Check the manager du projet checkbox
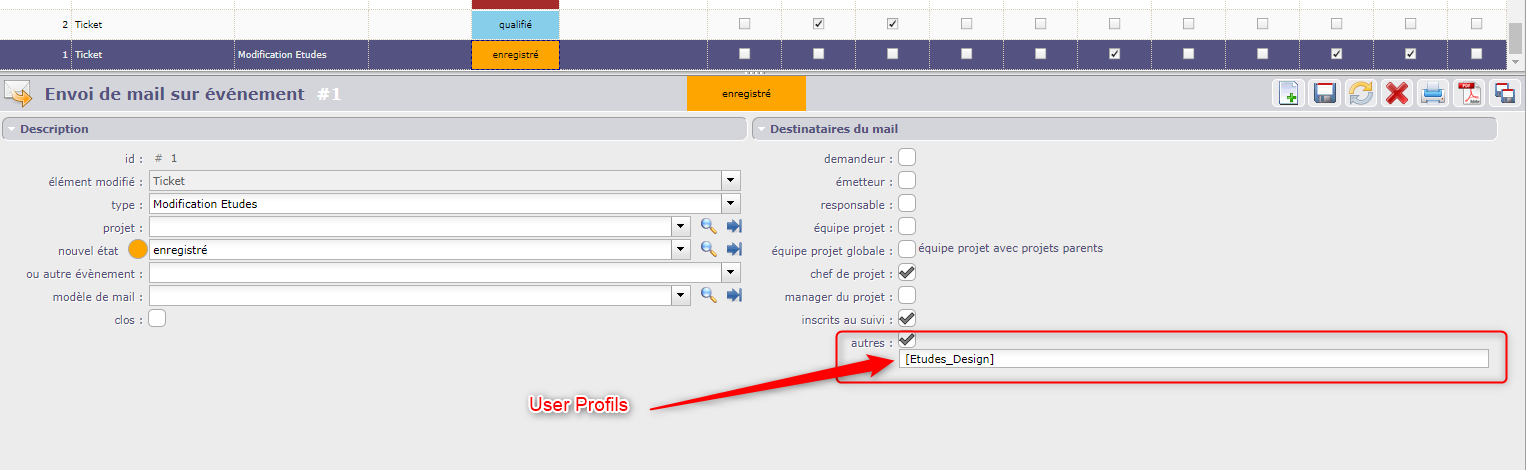1526x470 pixels. pyautogui.click(x=907, y=295)
